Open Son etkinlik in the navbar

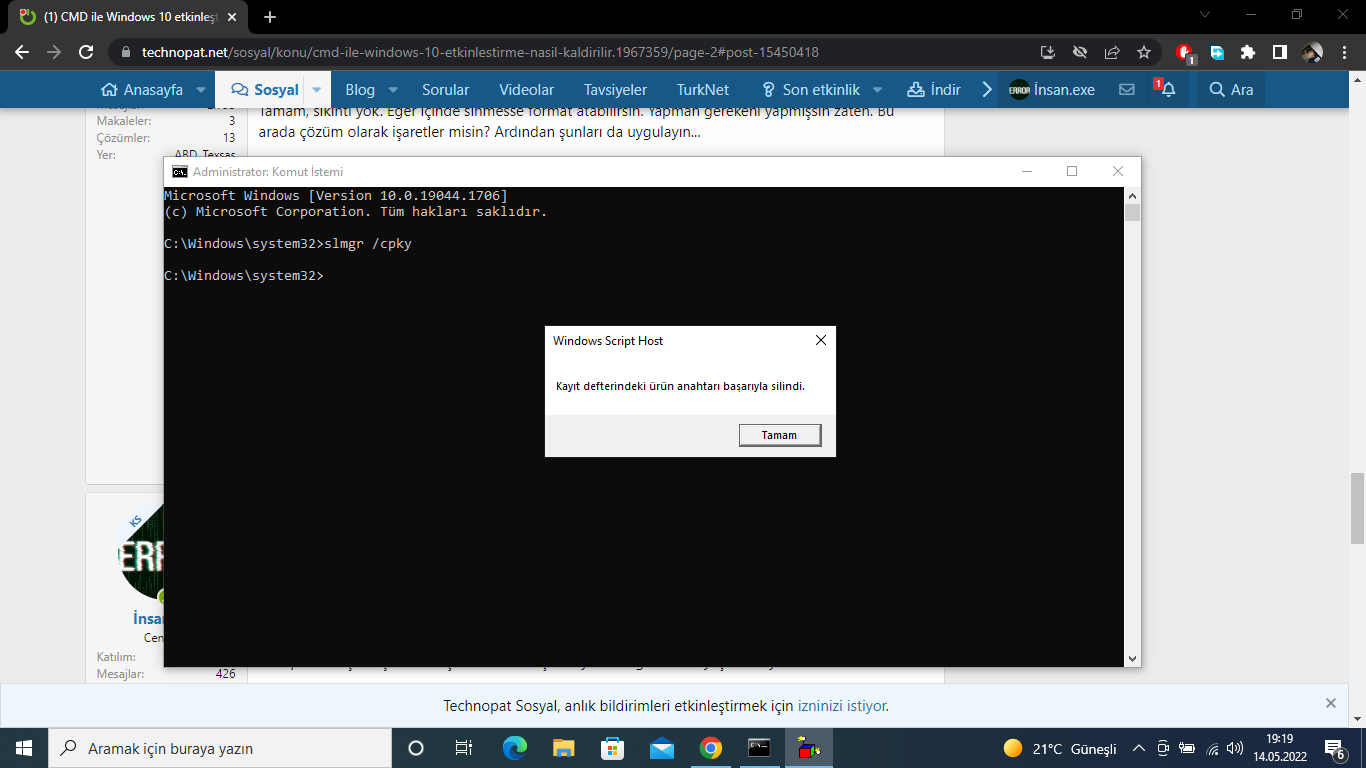click(x=811, y=89)
